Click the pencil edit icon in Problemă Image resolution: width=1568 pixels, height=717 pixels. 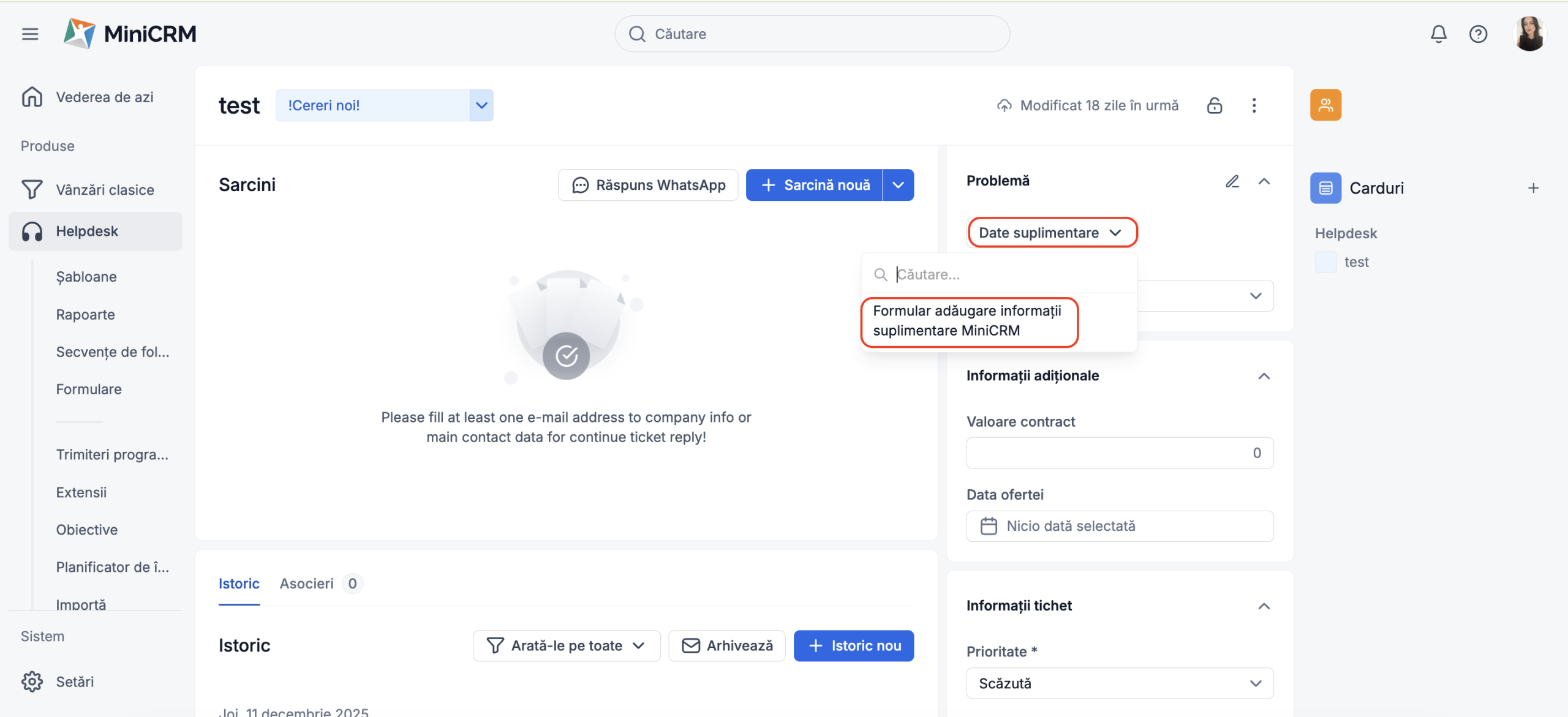1232,181
